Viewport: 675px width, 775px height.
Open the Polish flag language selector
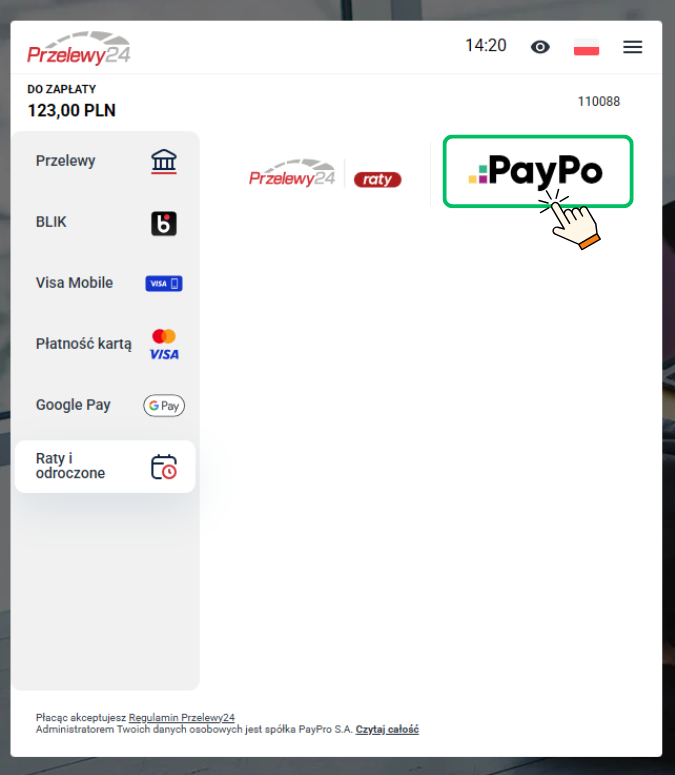[587, 47]
